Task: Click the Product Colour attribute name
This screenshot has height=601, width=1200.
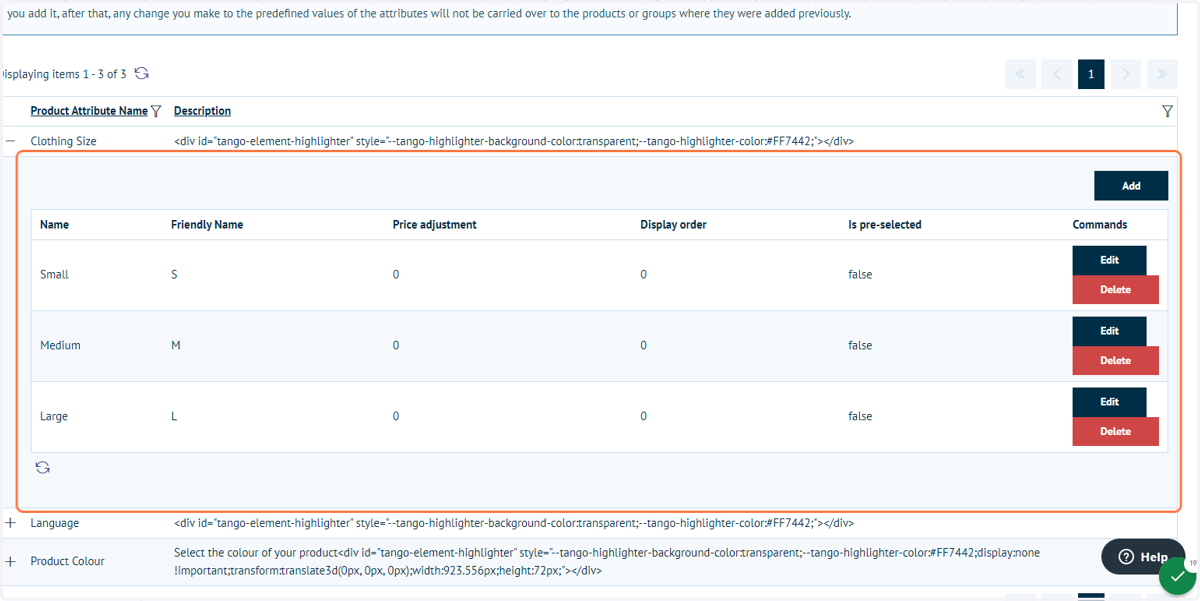Action: (67, 561)
